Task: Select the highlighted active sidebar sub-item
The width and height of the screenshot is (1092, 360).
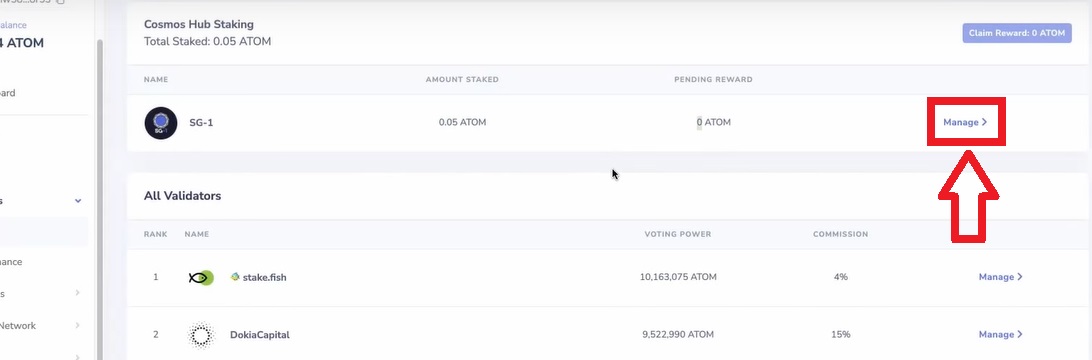Action: point(44,232)
